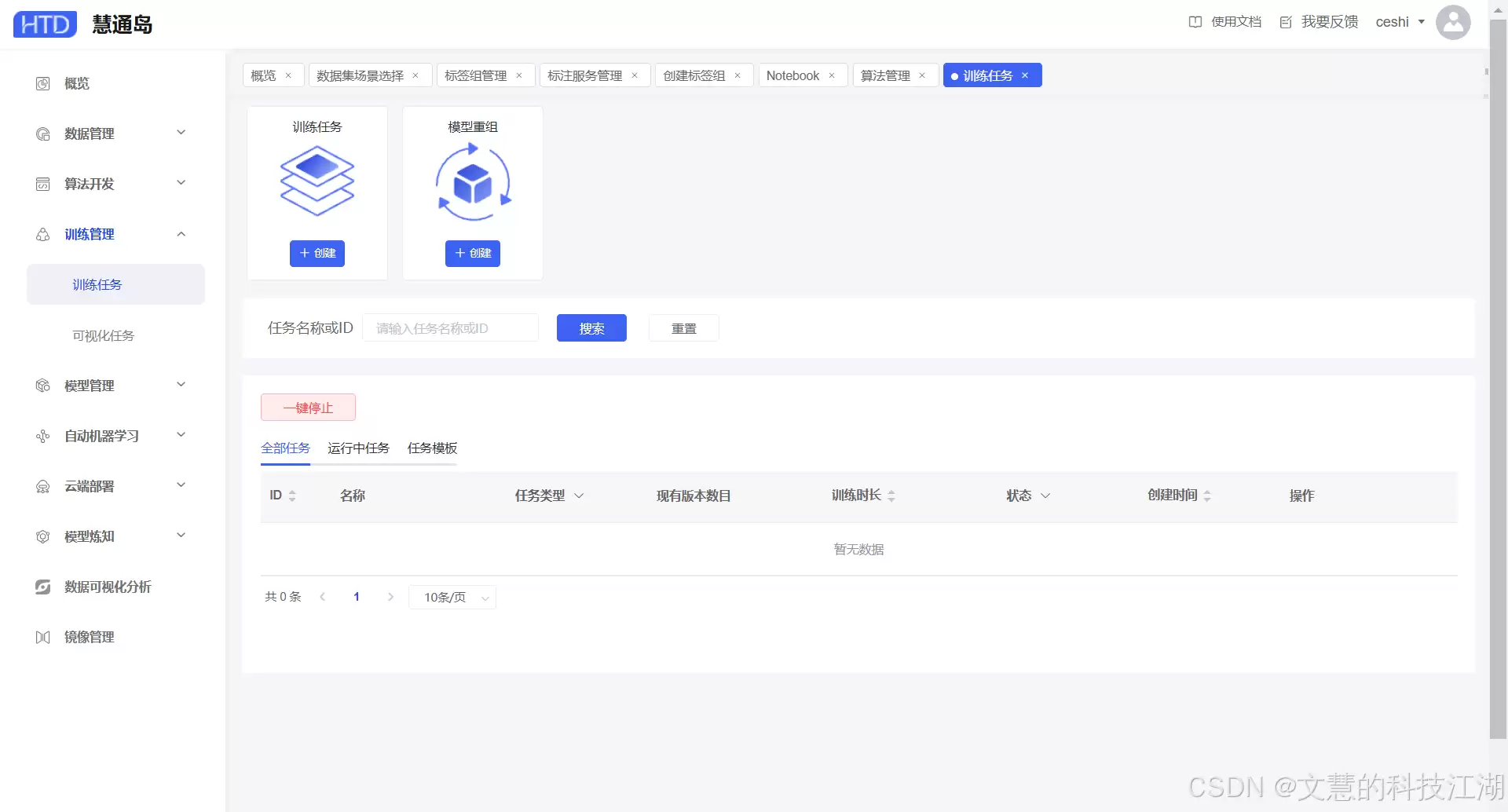Click the 模型炼知 sidebar icon
Viewport: 1508px width, 812px height.
[x=43, y=536]
